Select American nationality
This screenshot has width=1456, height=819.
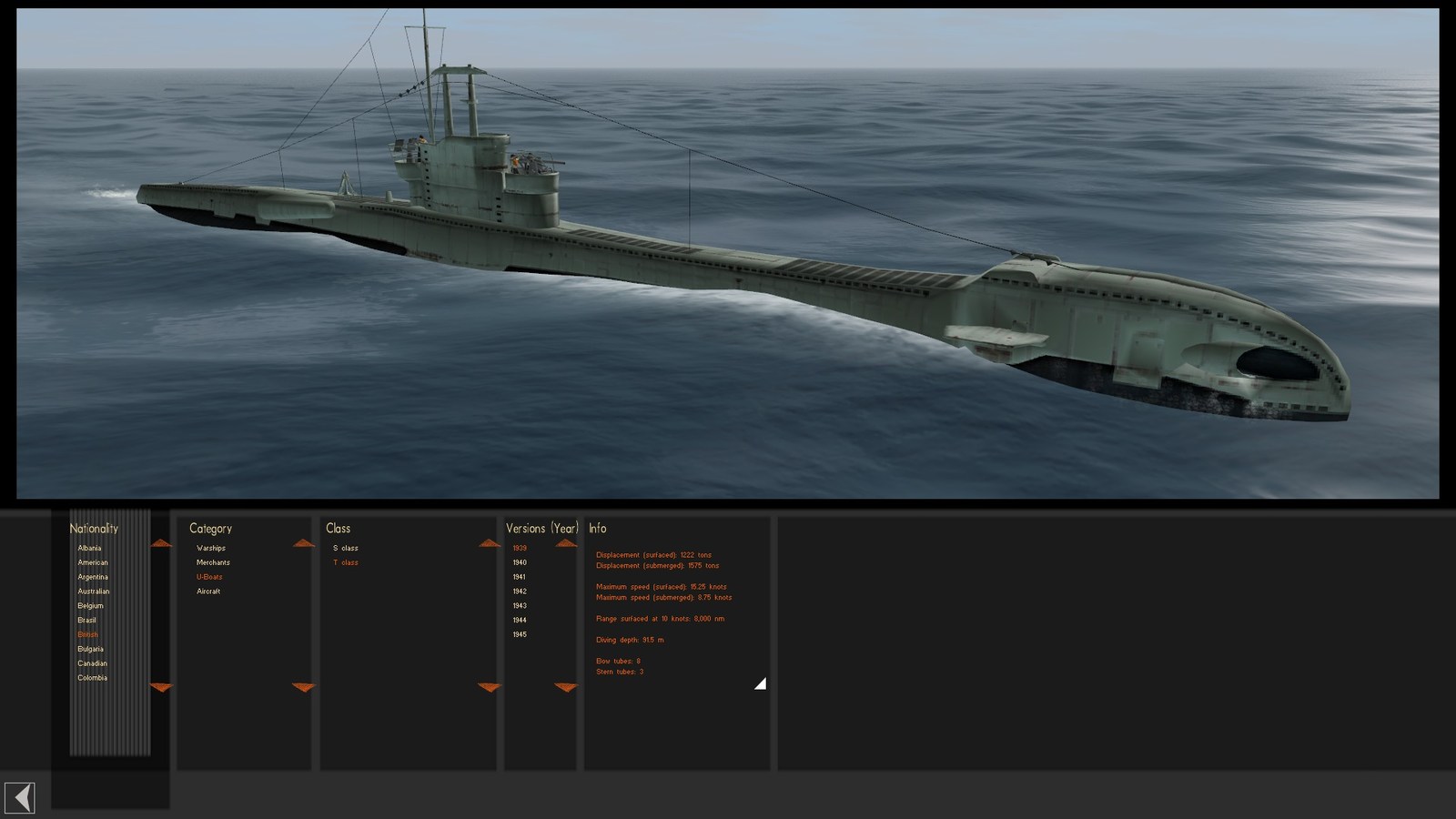click(x=93, y=562)
